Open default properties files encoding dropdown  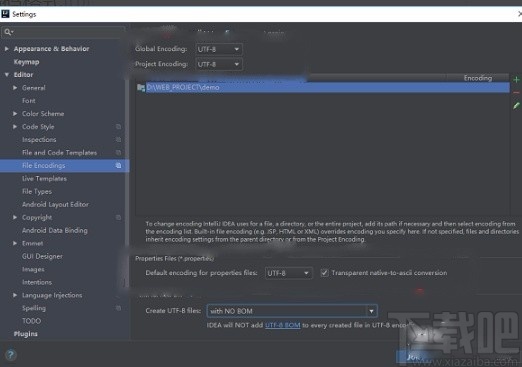tap(288, 273)
